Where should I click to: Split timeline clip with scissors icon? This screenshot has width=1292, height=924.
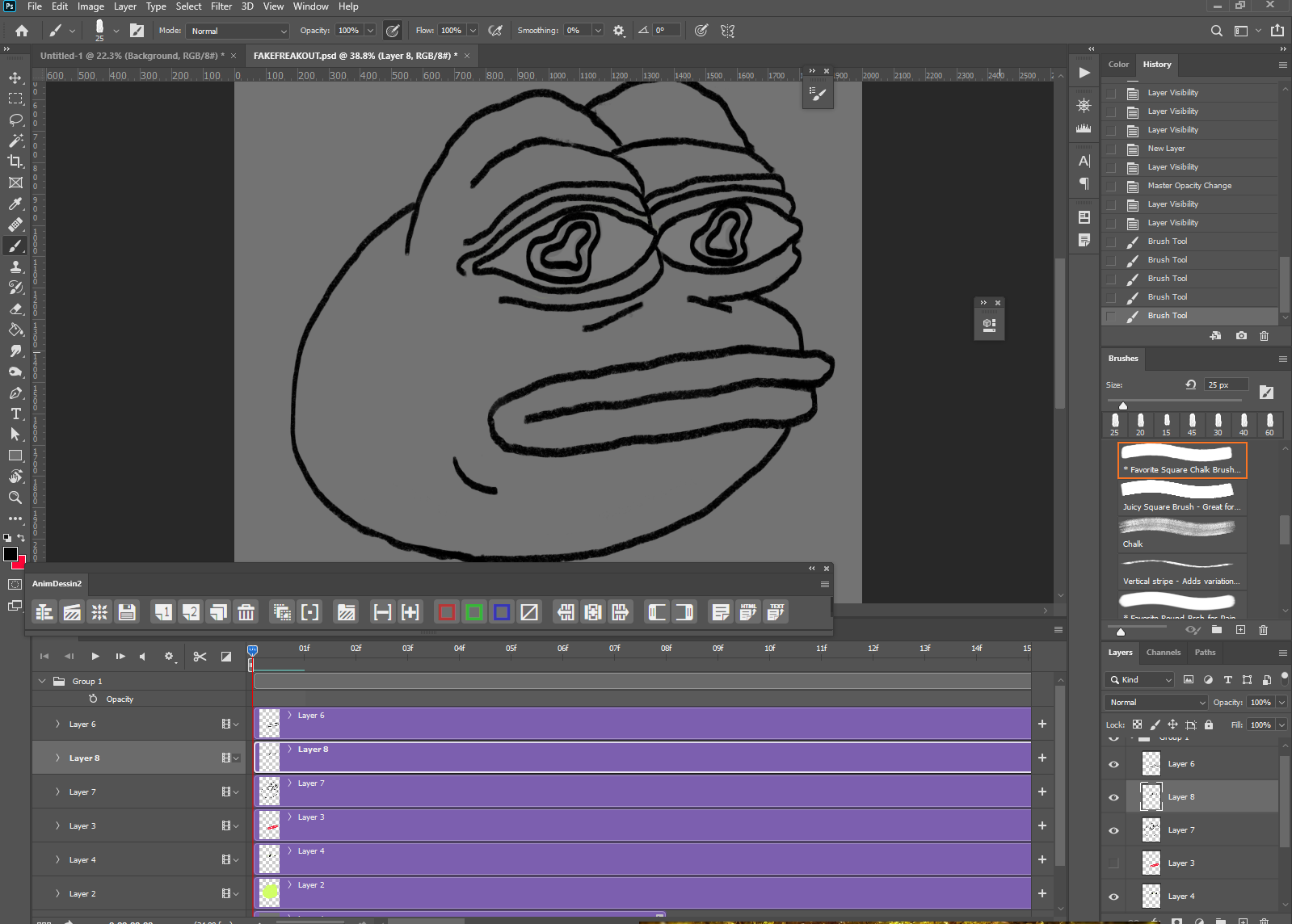pyautogui.click(x=200, y=657)
